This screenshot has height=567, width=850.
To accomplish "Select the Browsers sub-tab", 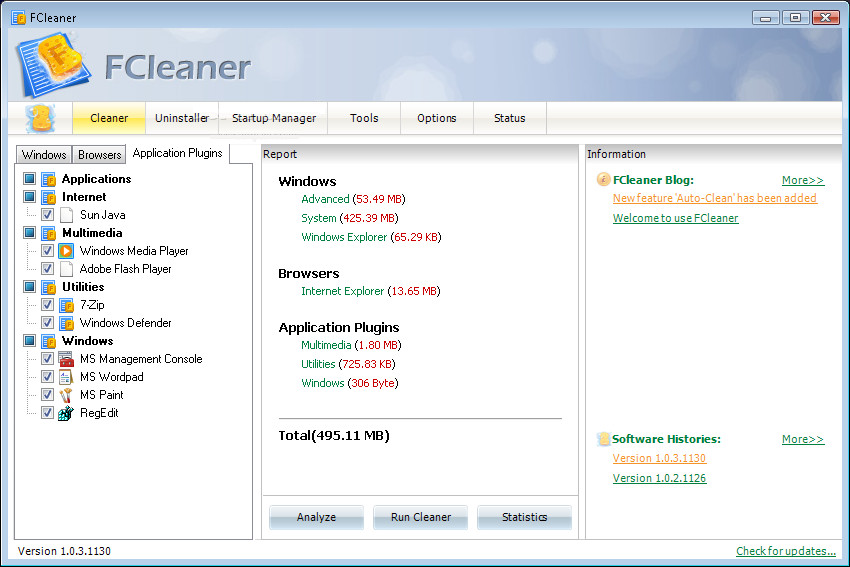I will [x=100, y=155].
